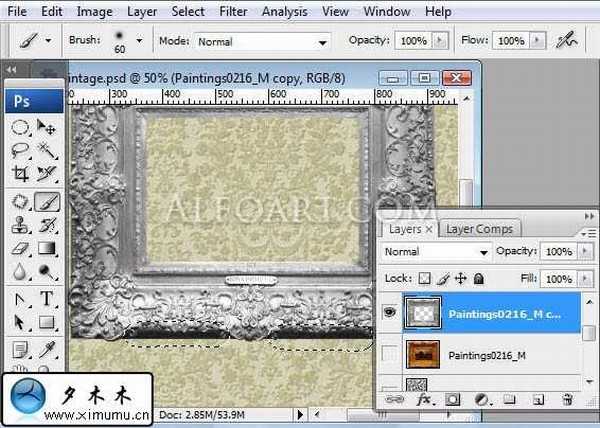Image resolution: width=600 pixels, height=428 pixels.
Task: Open the Filter menu
Action: (233, 11)
